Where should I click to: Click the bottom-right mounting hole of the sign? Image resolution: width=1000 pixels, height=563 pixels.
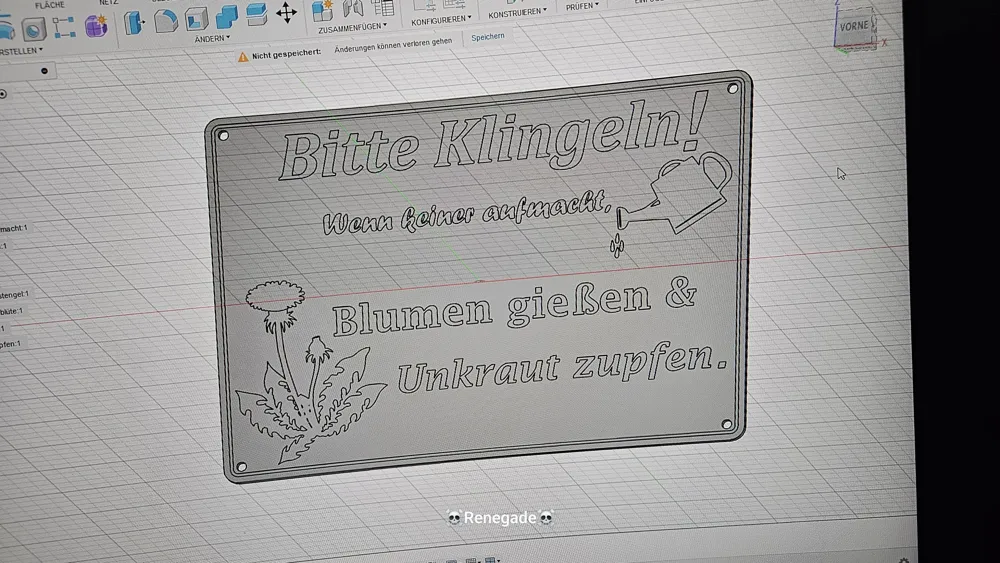pyautogui.click(x=726, y=424)
